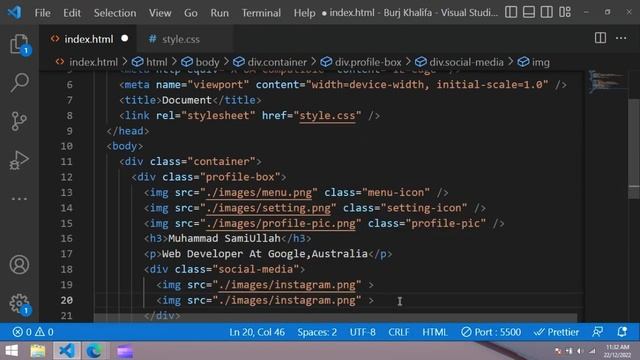The height and width of the screenshot is (360, 640).
Task: Open the Search view
Action: 19,82
